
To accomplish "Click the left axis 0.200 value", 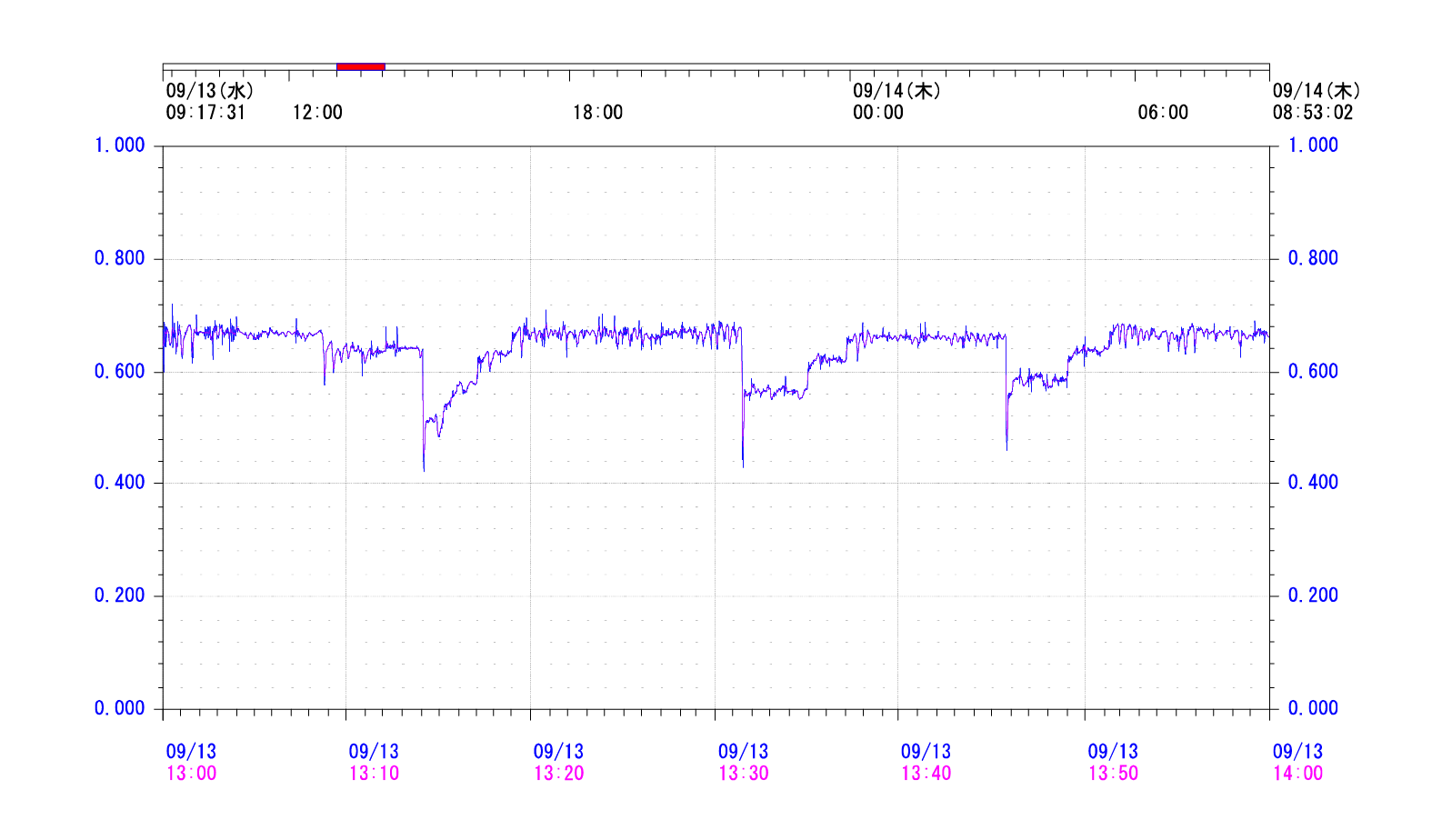I will click(120, 595).
